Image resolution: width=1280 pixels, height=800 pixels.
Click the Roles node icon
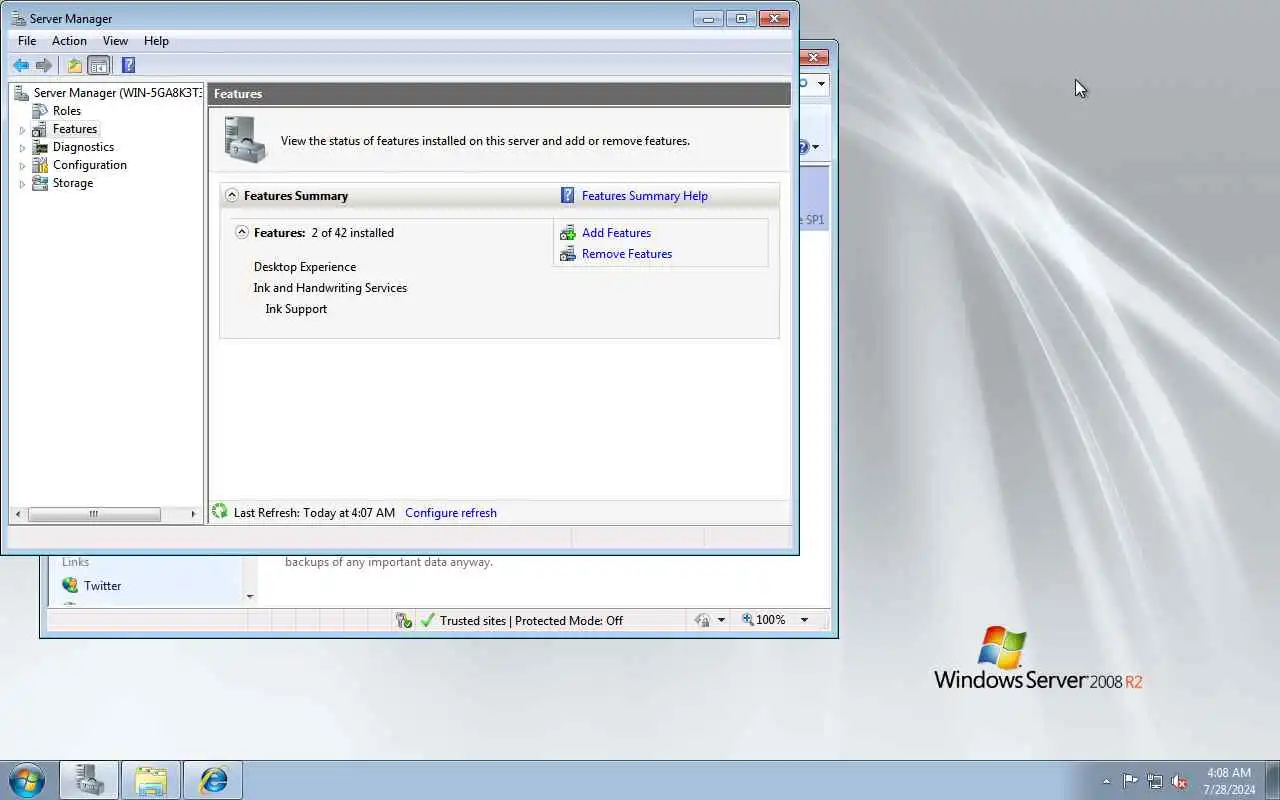pos(40,111)
